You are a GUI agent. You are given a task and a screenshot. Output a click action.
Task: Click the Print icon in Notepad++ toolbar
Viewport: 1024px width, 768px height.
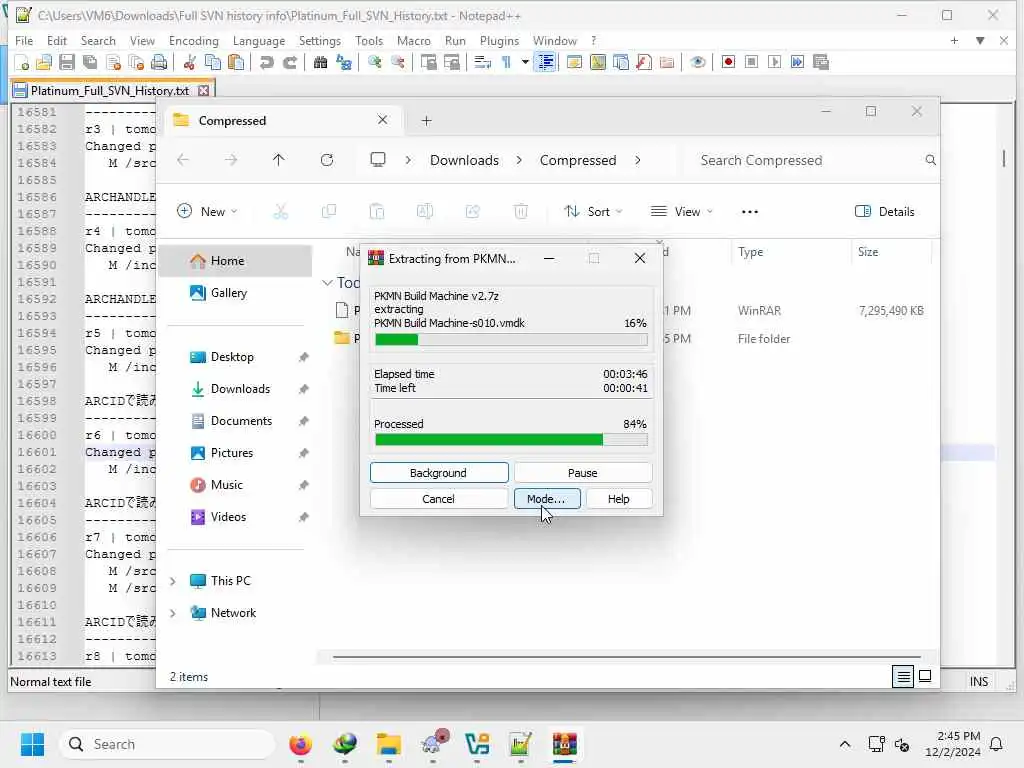click(159, 63)
